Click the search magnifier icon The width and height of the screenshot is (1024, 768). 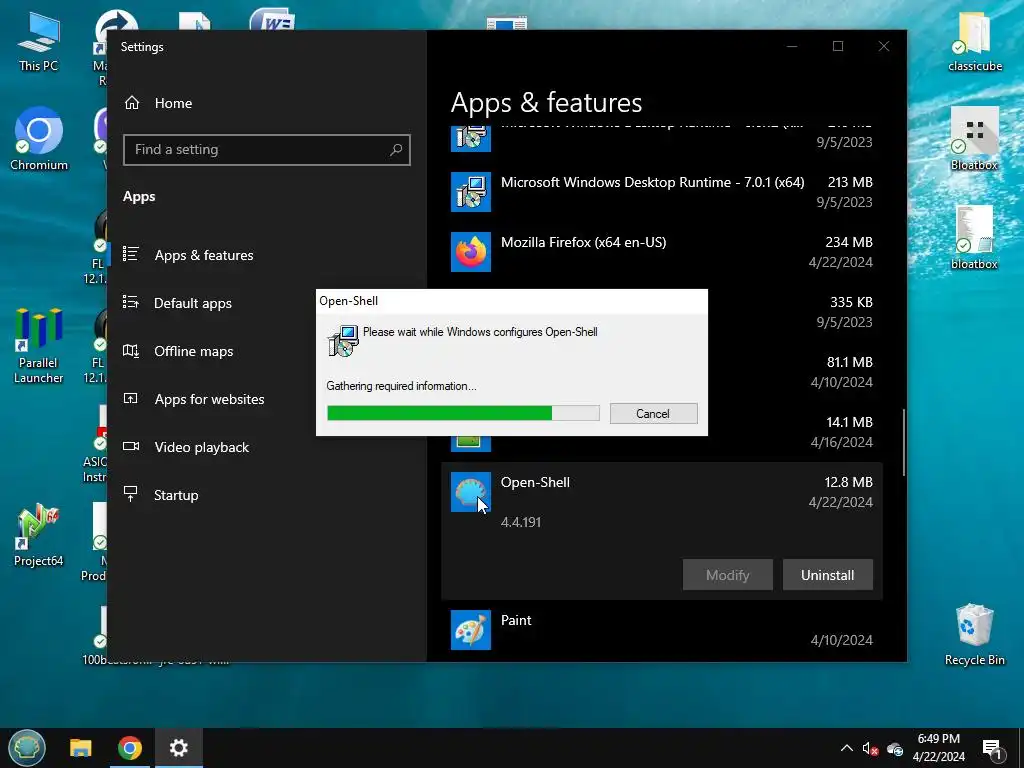tap(396, 150)
